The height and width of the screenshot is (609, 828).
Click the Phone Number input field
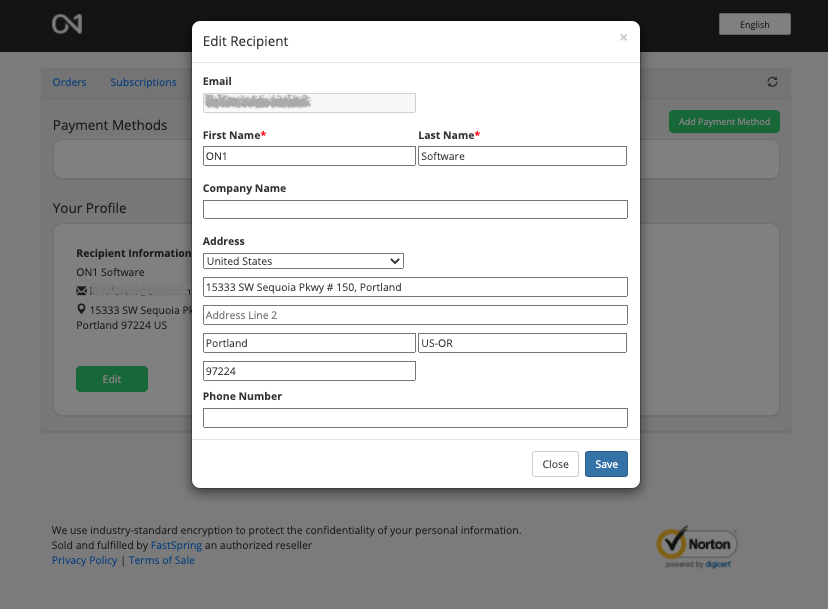415,418
